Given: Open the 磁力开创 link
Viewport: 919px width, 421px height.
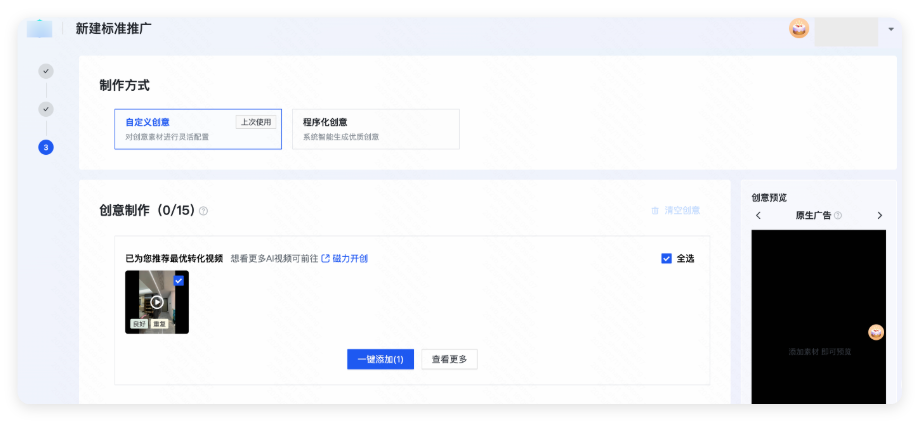Looking at the screenshot, I should 350,259.
